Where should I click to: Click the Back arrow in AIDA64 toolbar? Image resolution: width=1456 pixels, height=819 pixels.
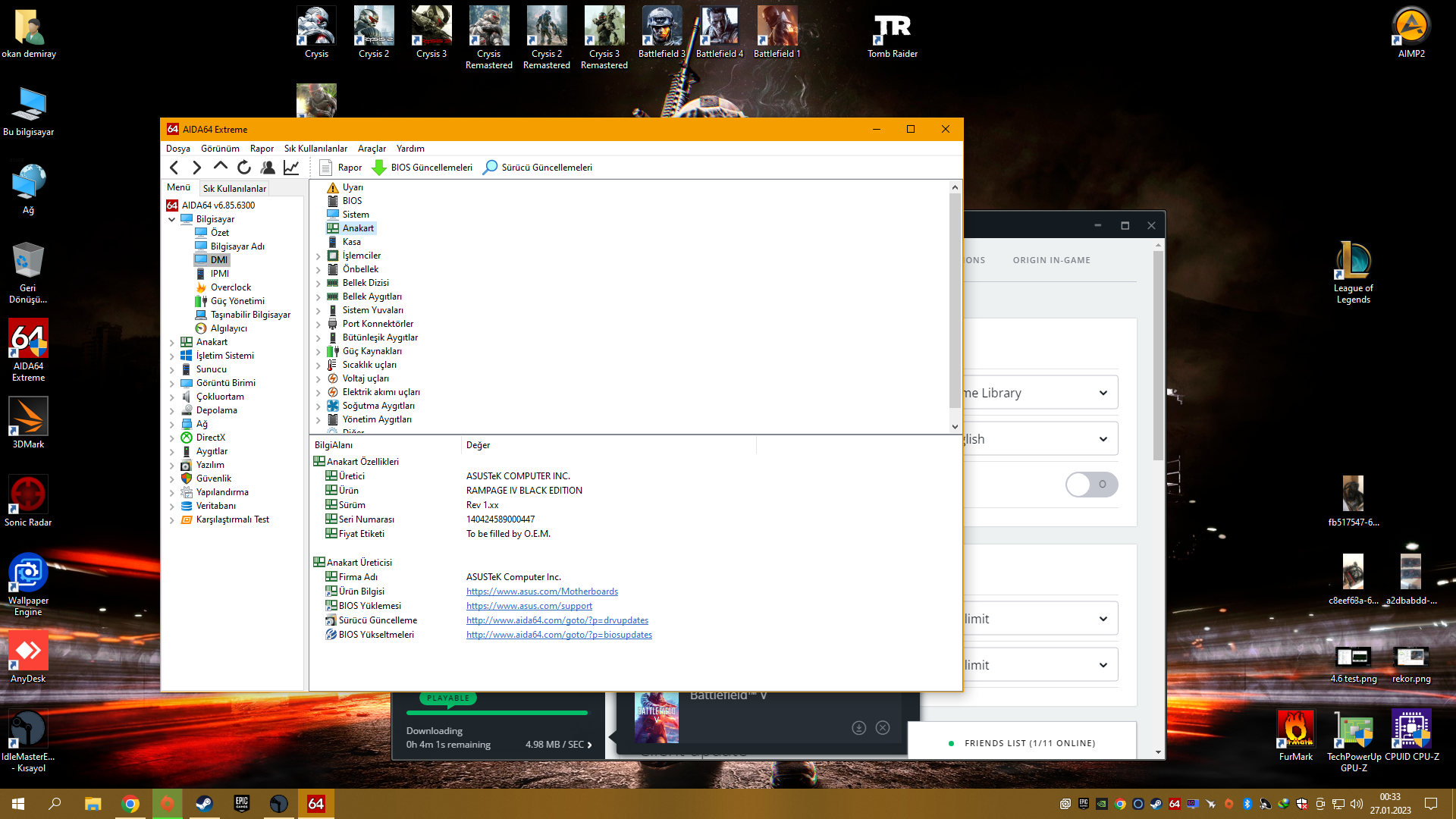[174, 168]
